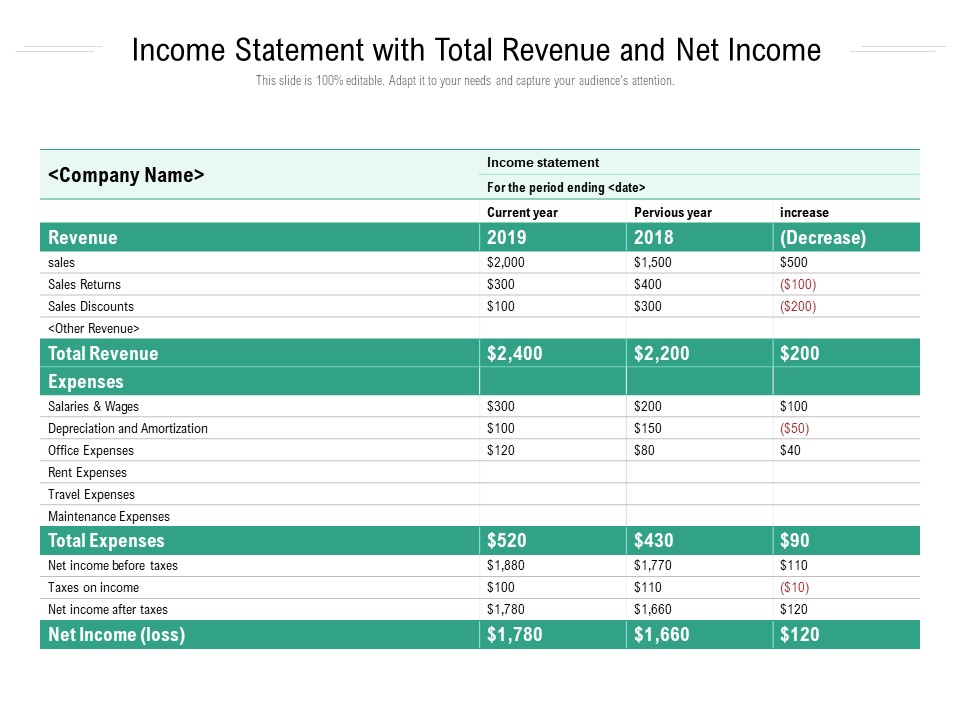The width and height of the screenshot is (960, 720).
Task: Select the 'Income statement' header label
Action: 542,162
